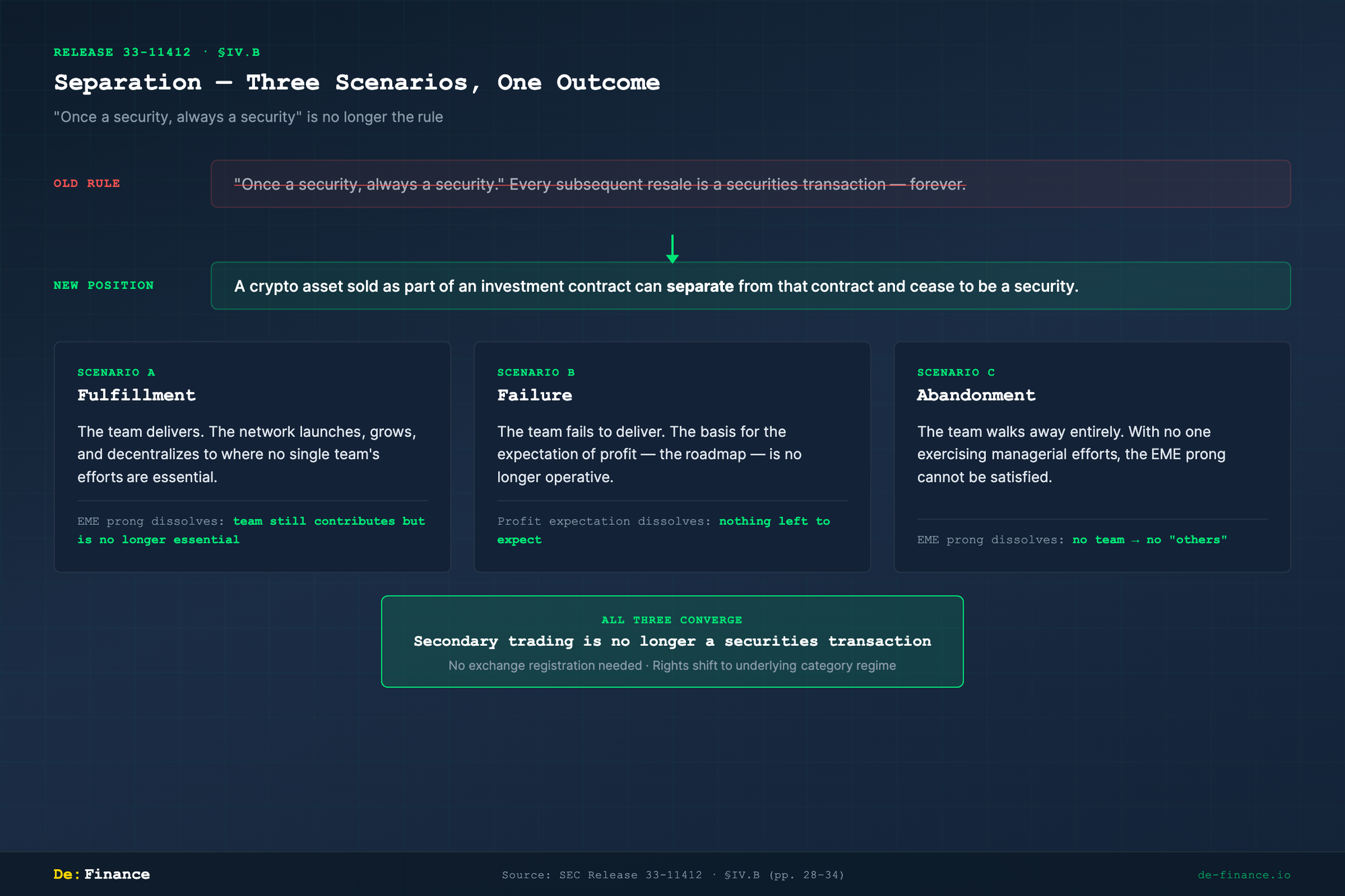Click 'nothing left to expect' green text
Screen dimensions: 1345x896
click(x=773, y=522)
